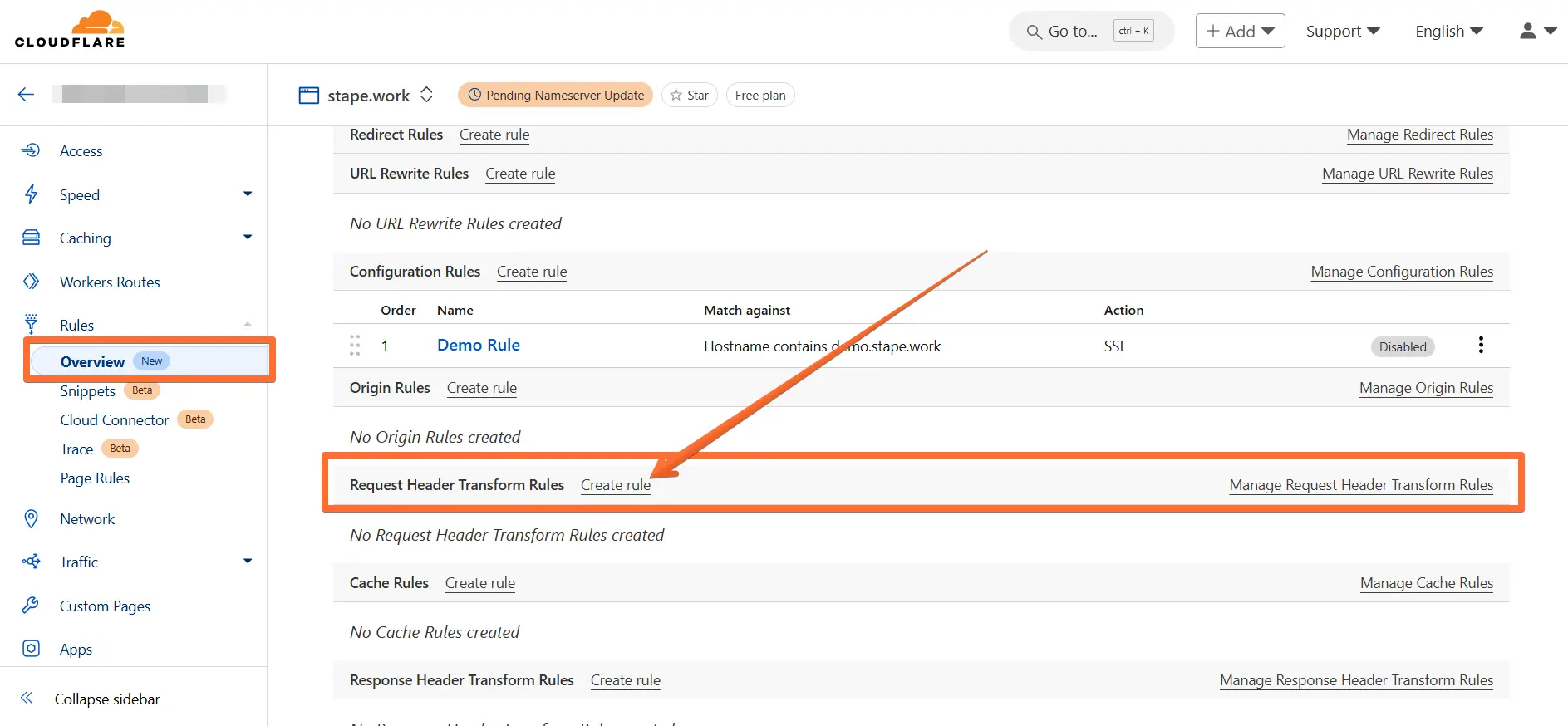The height and width of the screenshot is (726, 1568).
Task: Click the drag handle of Demo Rule
Action: point(355,346)
